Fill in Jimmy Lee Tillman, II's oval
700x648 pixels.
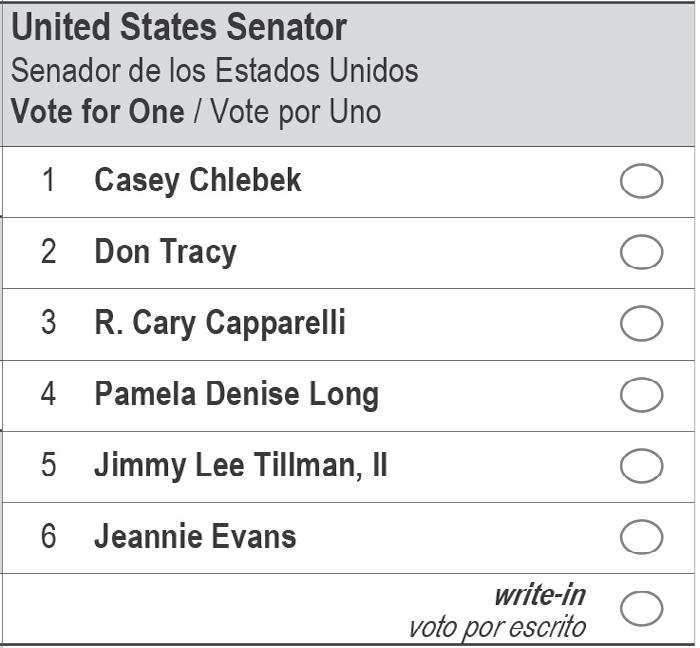coord(641,466)
